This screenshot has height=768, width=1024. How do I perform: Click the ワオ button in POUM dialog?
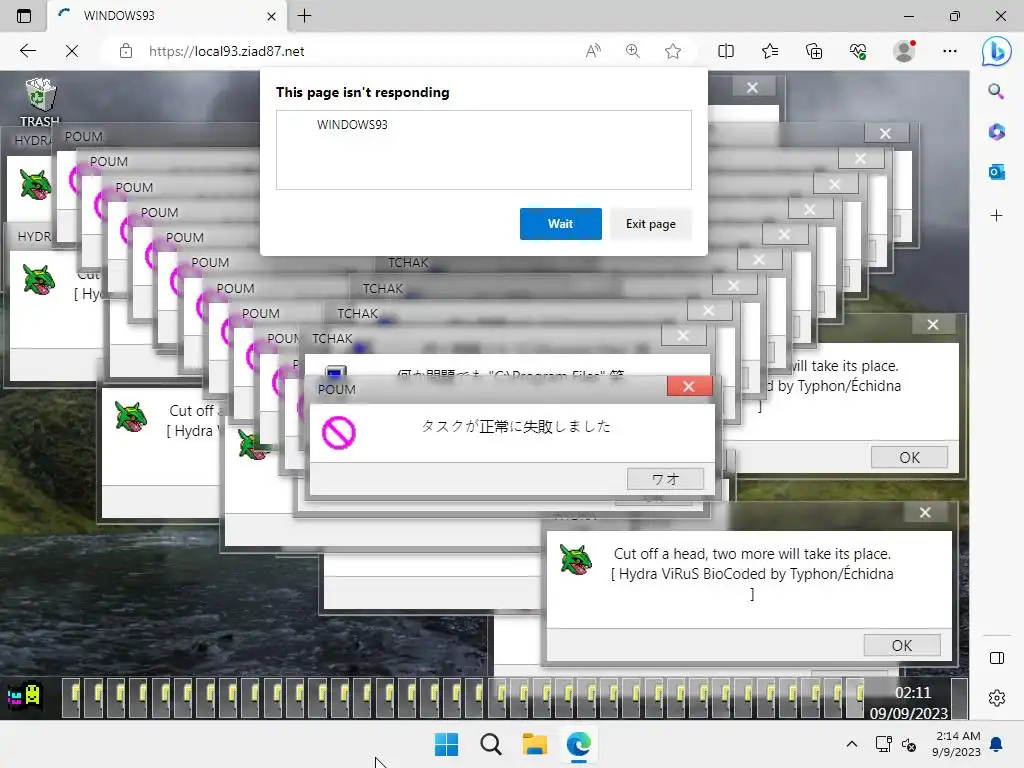pos(665,479)
